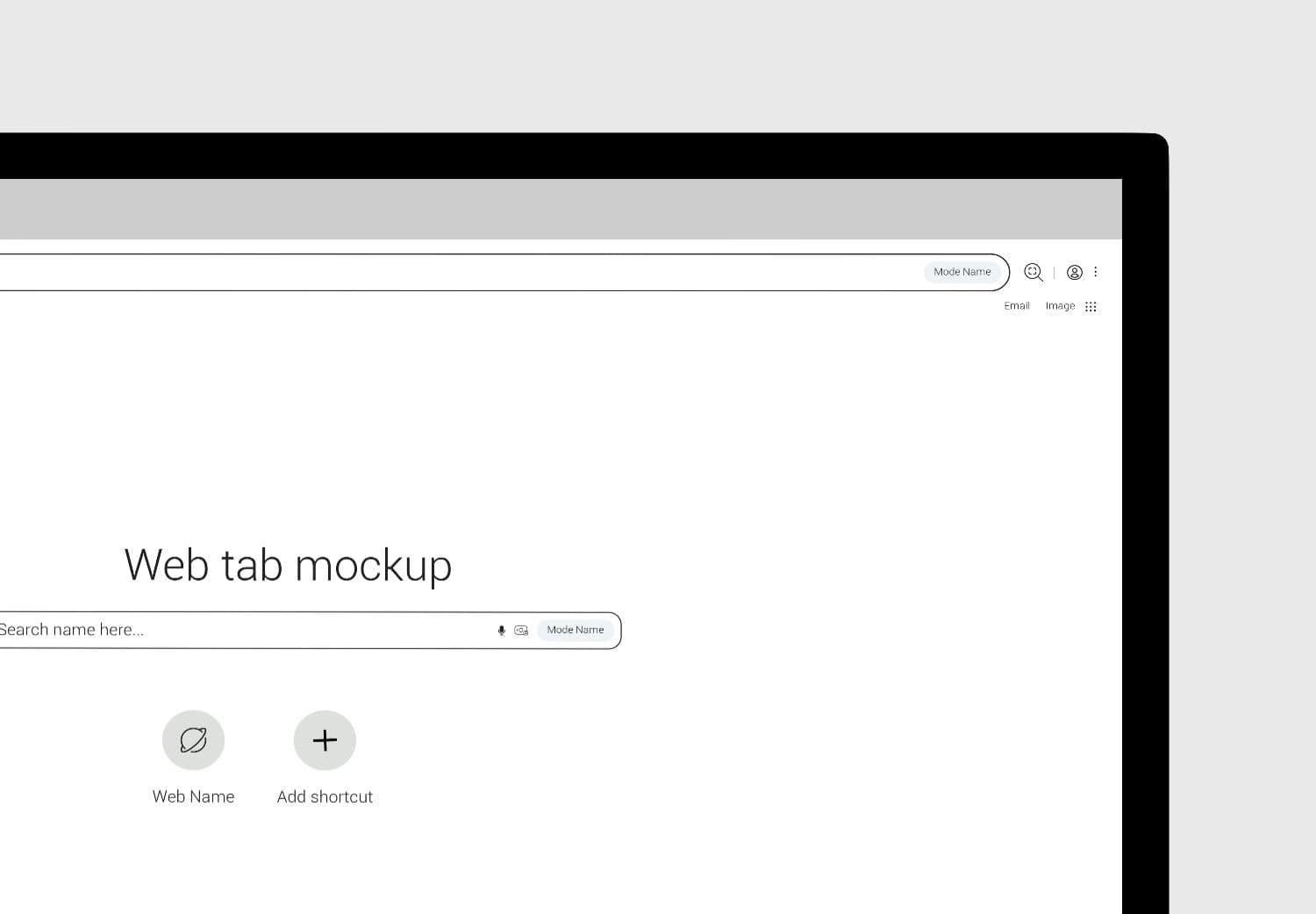1316x914 pixels.
Task: Focus the browser address bar
Action: click(504, 272)
